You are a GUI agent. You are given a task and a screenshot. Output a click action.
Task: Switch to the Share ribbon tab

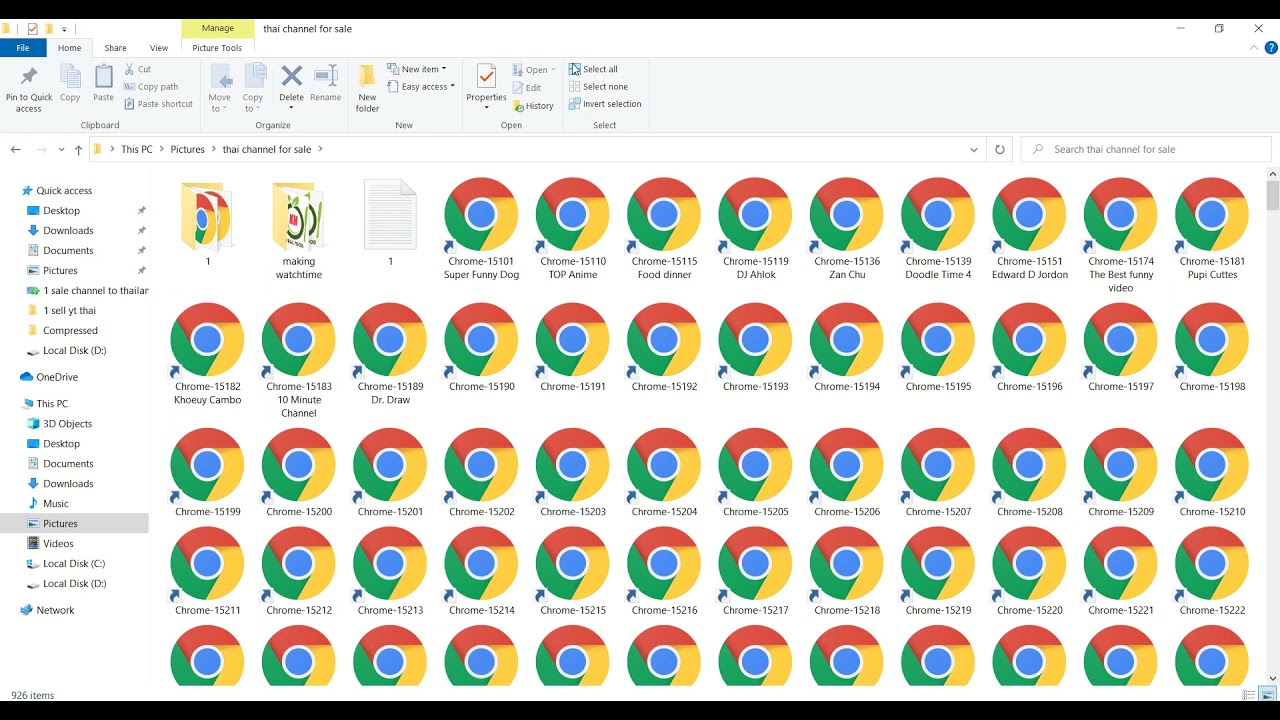pyautogui.click(x=116, y=48)
